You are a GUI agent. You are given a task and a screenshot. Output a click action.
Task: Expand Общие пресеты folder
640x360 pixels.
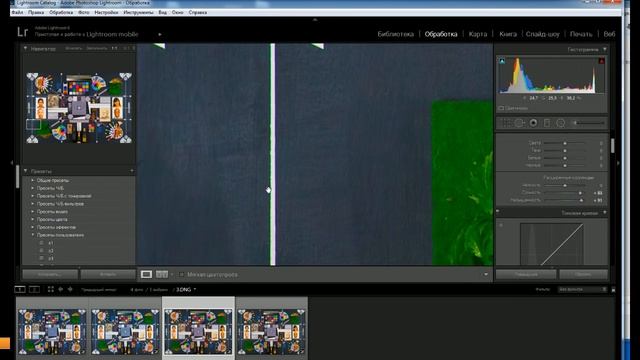[33, 180]
